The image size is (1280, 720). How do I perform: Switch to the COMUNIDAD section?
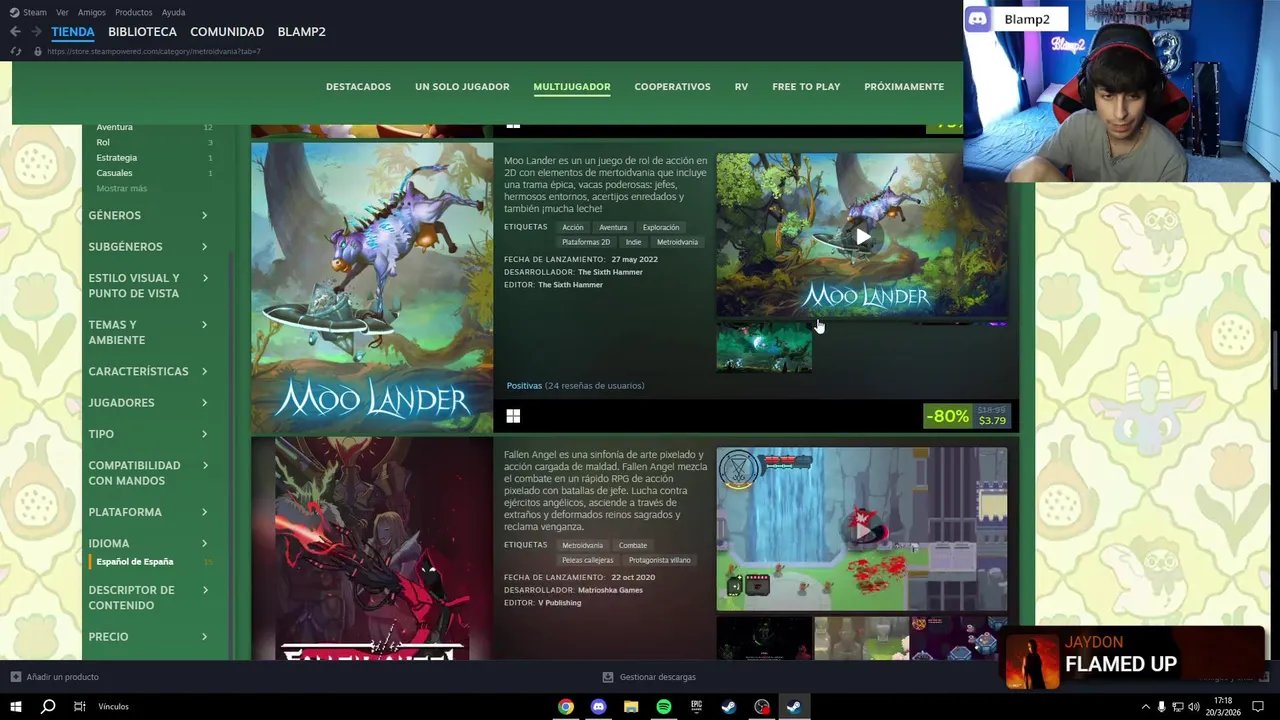tap(227, 31)
